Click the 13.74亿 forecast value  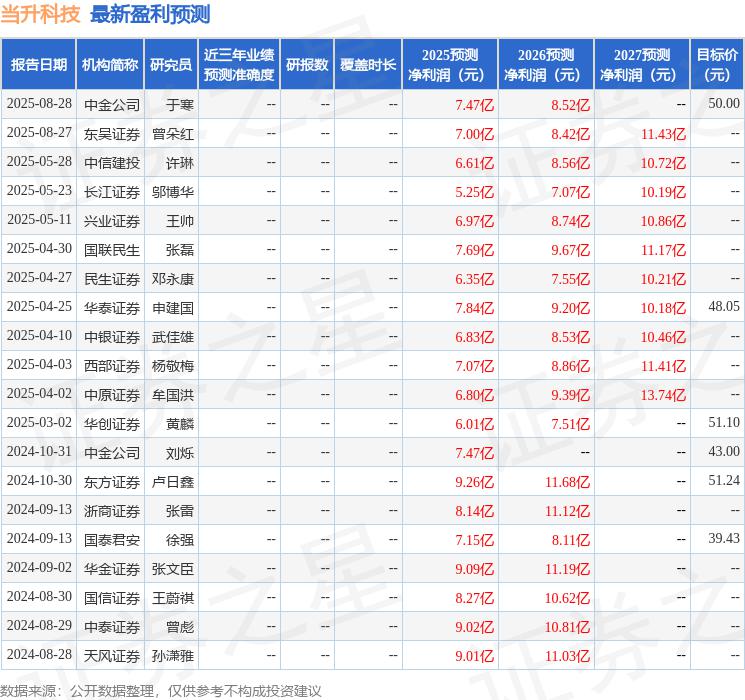[x=663, y=395]
